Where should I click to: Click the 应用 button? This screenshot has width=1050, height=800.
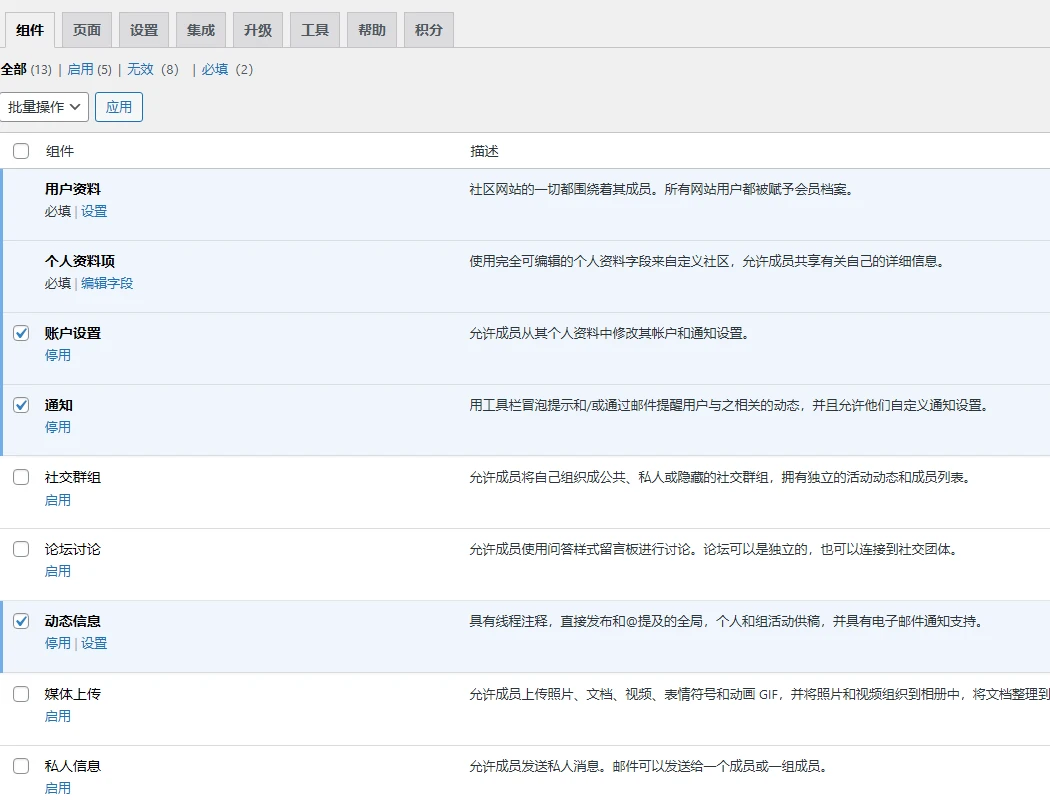tap(118, 107)
